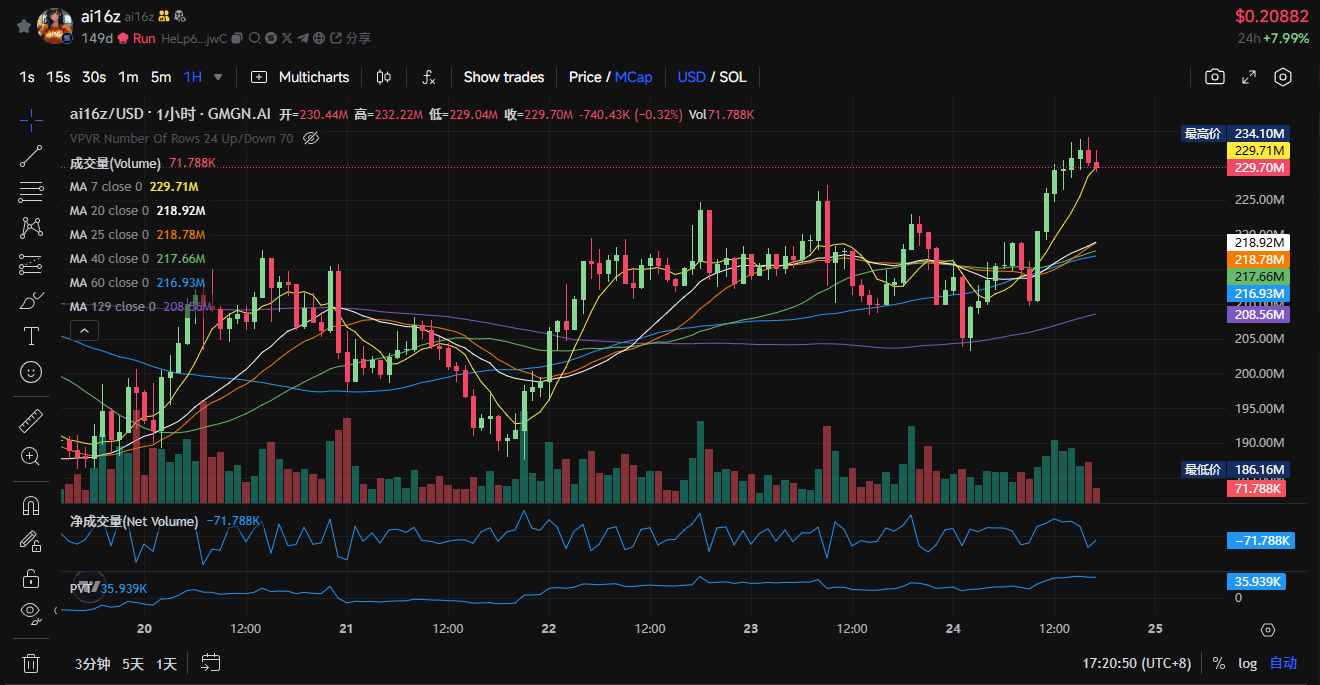Toggle log scale on price axis
Viewport: 1320px width, 685px height.
point(1247,663)
